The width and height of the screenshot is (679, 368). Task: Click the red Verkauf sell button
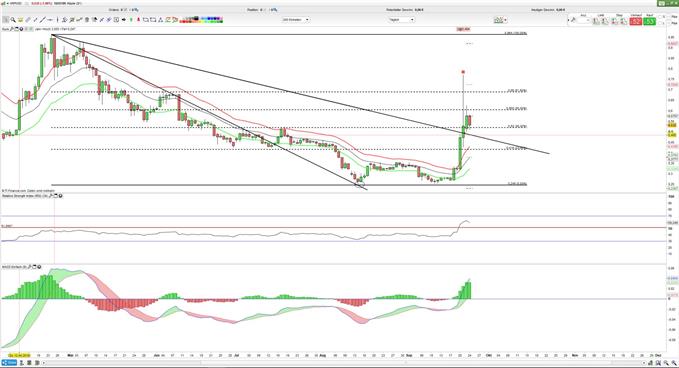636,21
